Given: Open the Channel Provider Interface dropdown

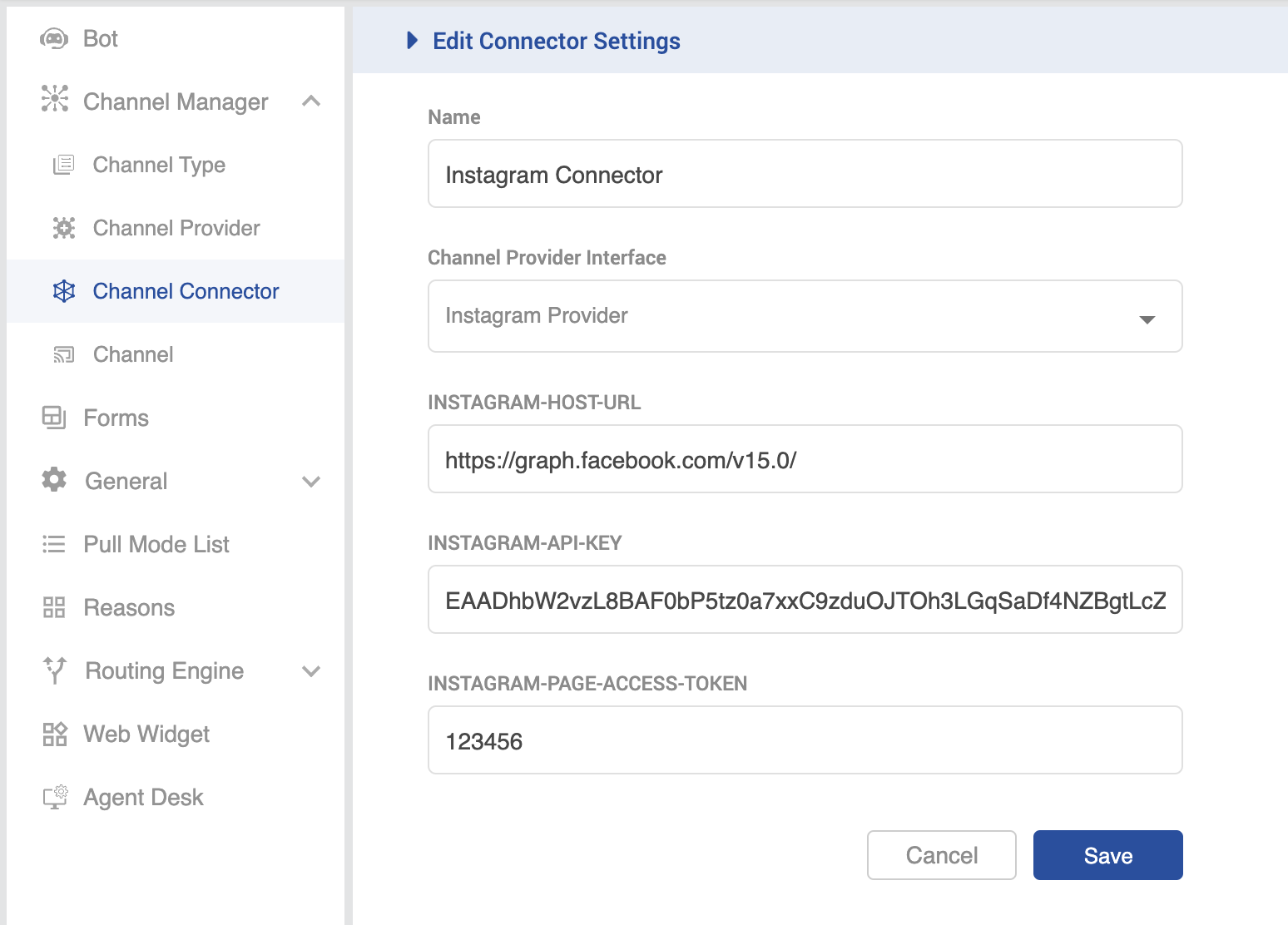Looking at the screenshot, I should click(805, 316).
